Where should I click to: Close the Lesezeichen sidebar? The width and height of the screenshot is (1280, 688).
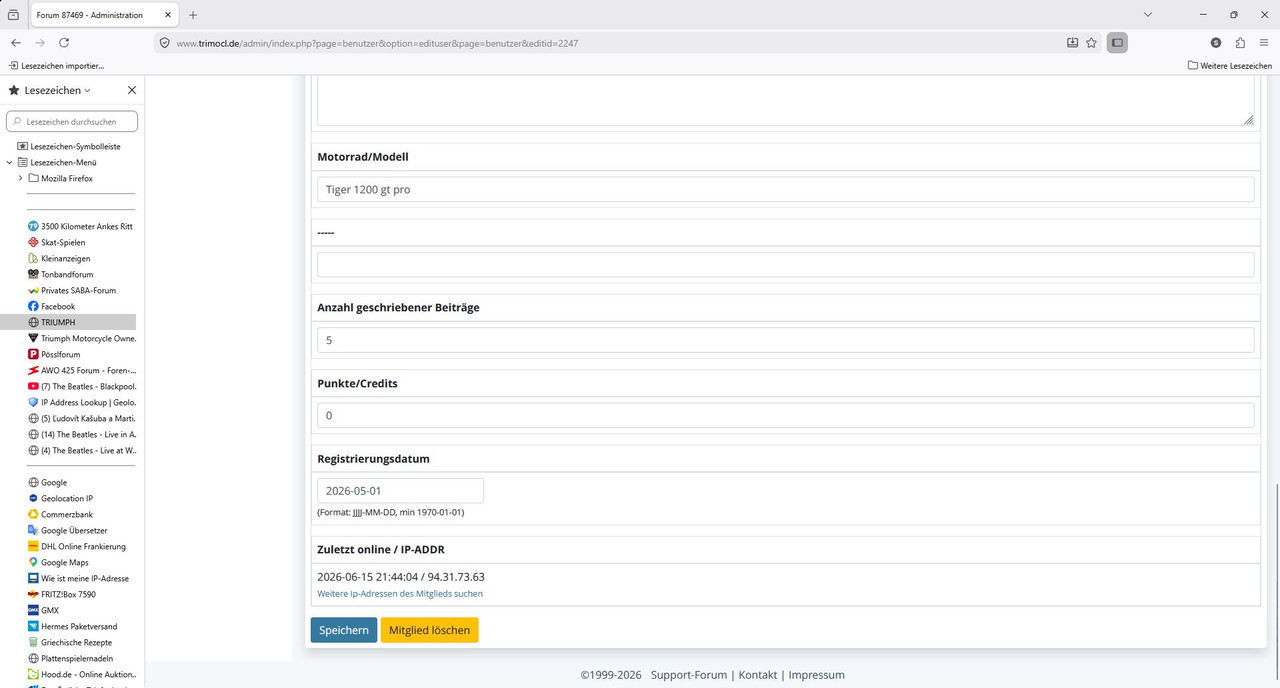pos(132,90)
